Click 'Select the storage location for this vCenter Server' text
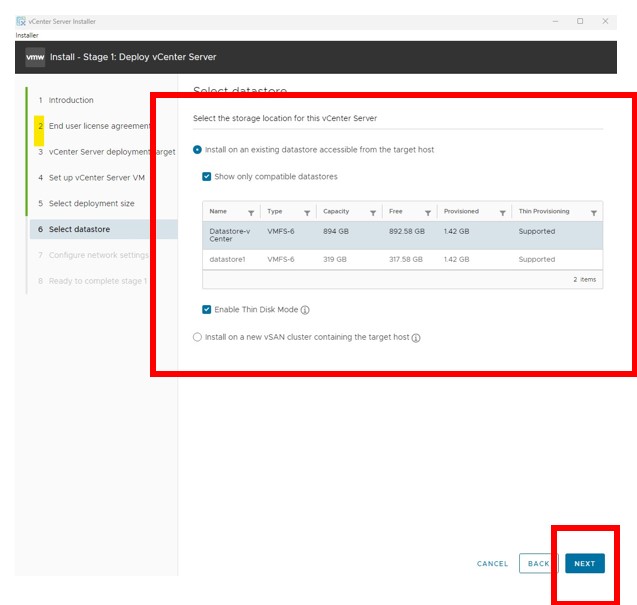 click(285, 118)
